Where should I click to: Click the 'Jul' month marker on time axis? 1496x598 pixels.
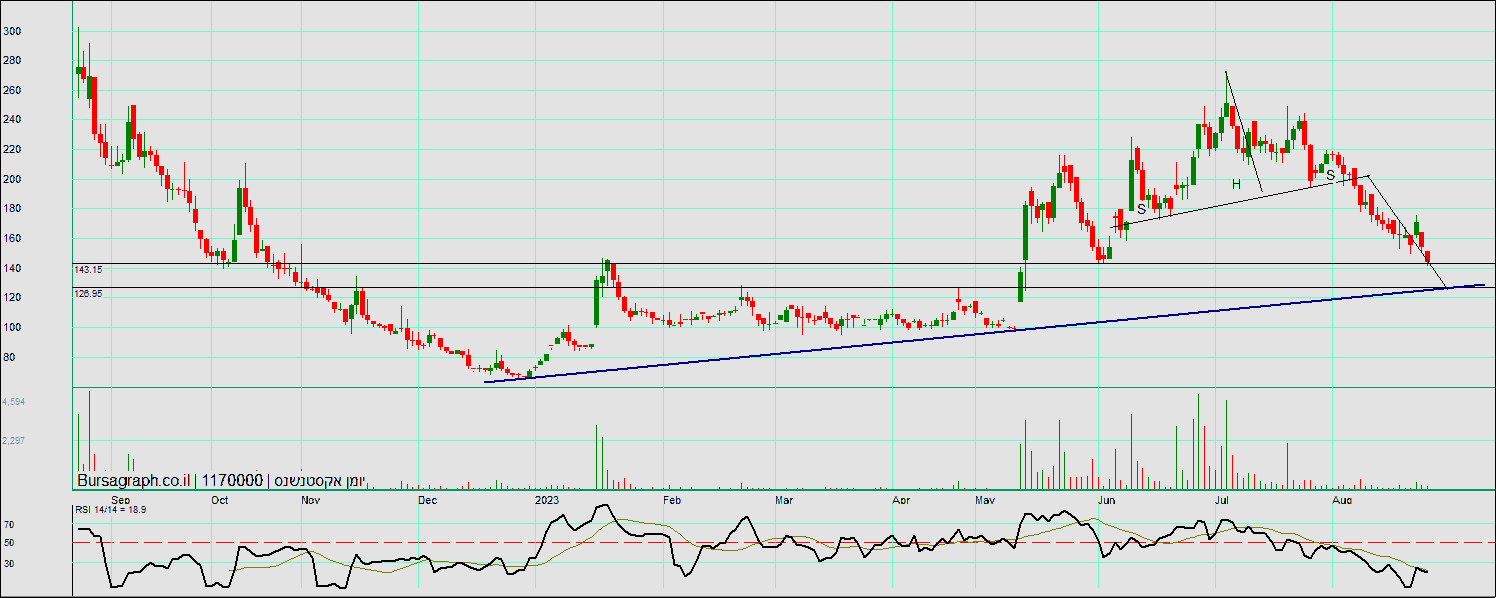point(1222,499)
